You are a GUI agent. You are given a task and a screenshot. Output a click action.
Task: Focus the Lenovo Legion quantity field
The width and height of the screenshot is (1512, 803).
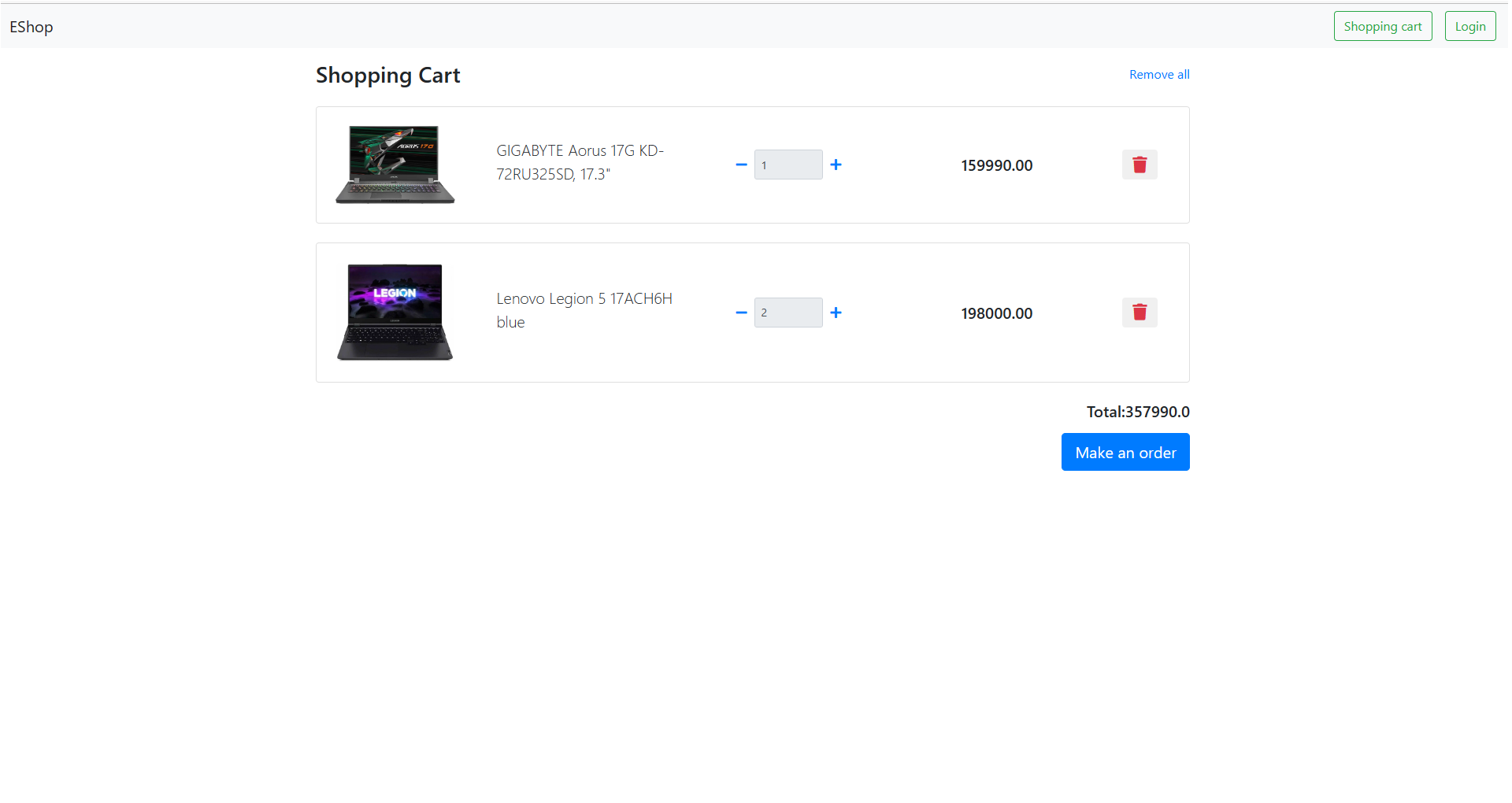(x=788, y=313)
